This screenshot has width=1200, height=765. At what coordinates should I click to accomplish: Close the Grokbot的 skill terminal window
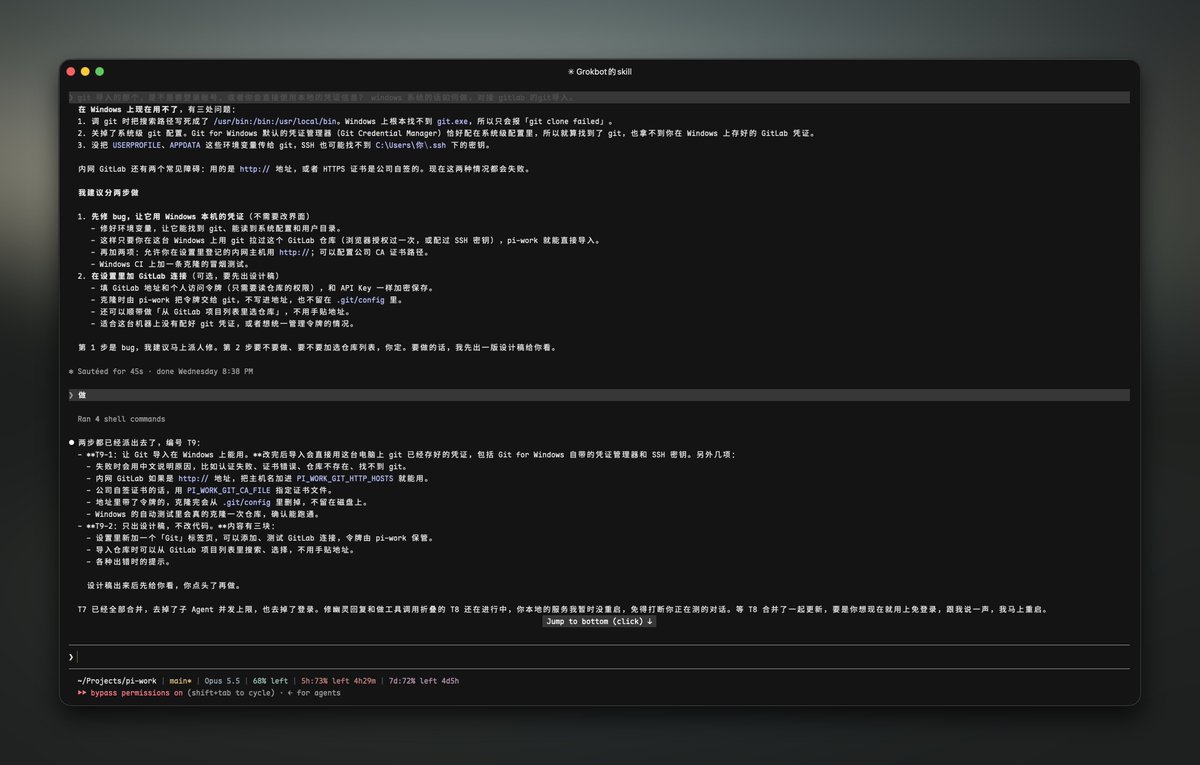(x=71, y=72)
